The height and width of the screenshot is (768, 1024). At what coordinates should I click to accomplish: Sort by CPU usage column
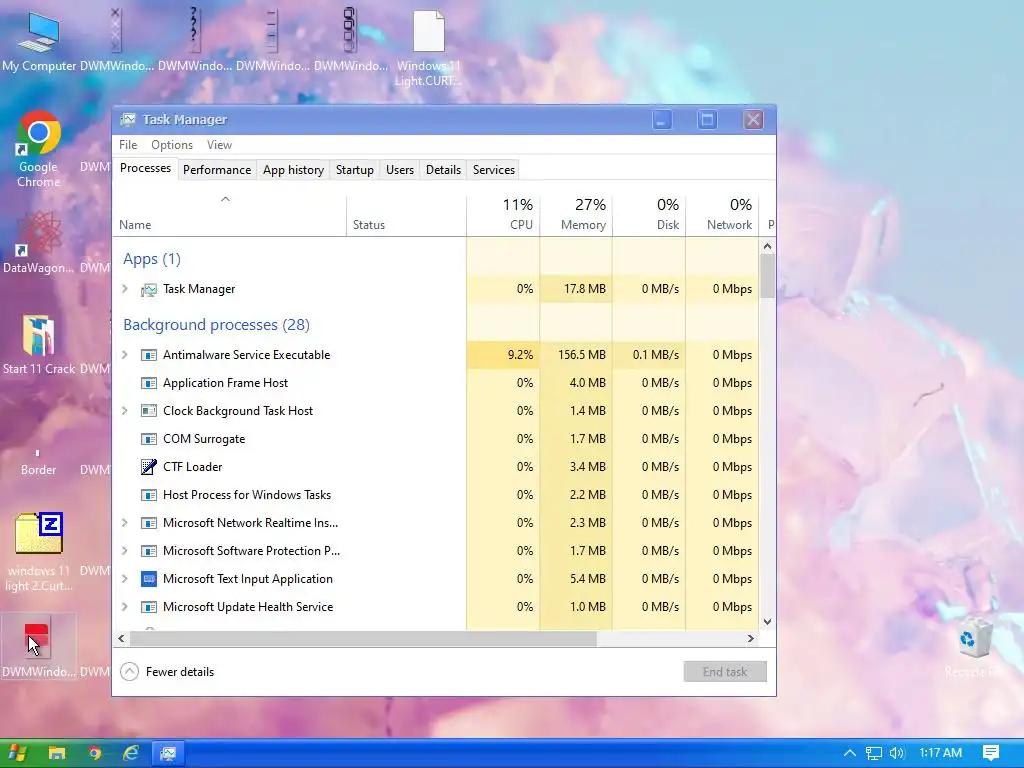tap(503, 216)
